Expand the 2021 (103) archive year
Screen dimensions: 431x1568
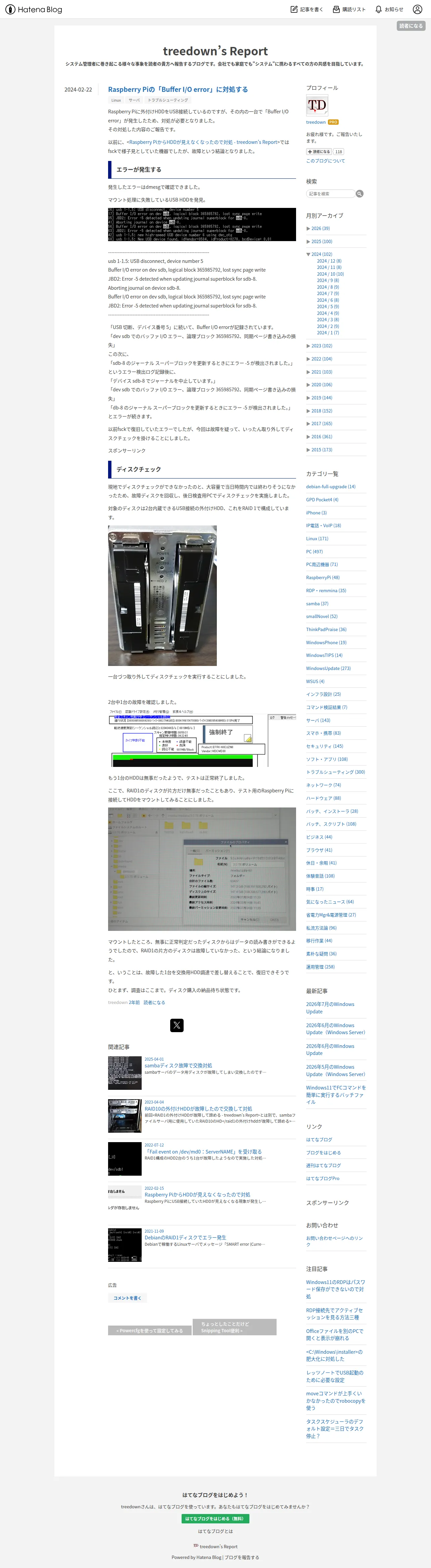308,372
